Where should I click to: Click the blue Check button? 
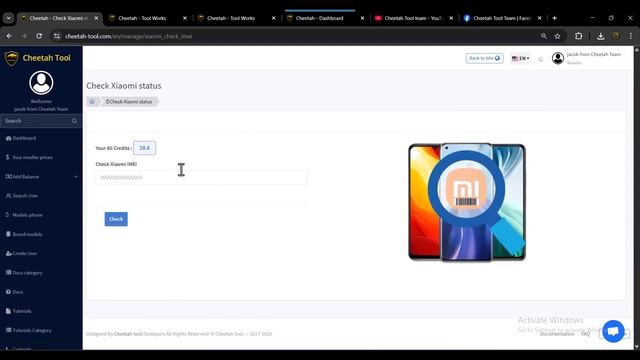tap(116, 219)
